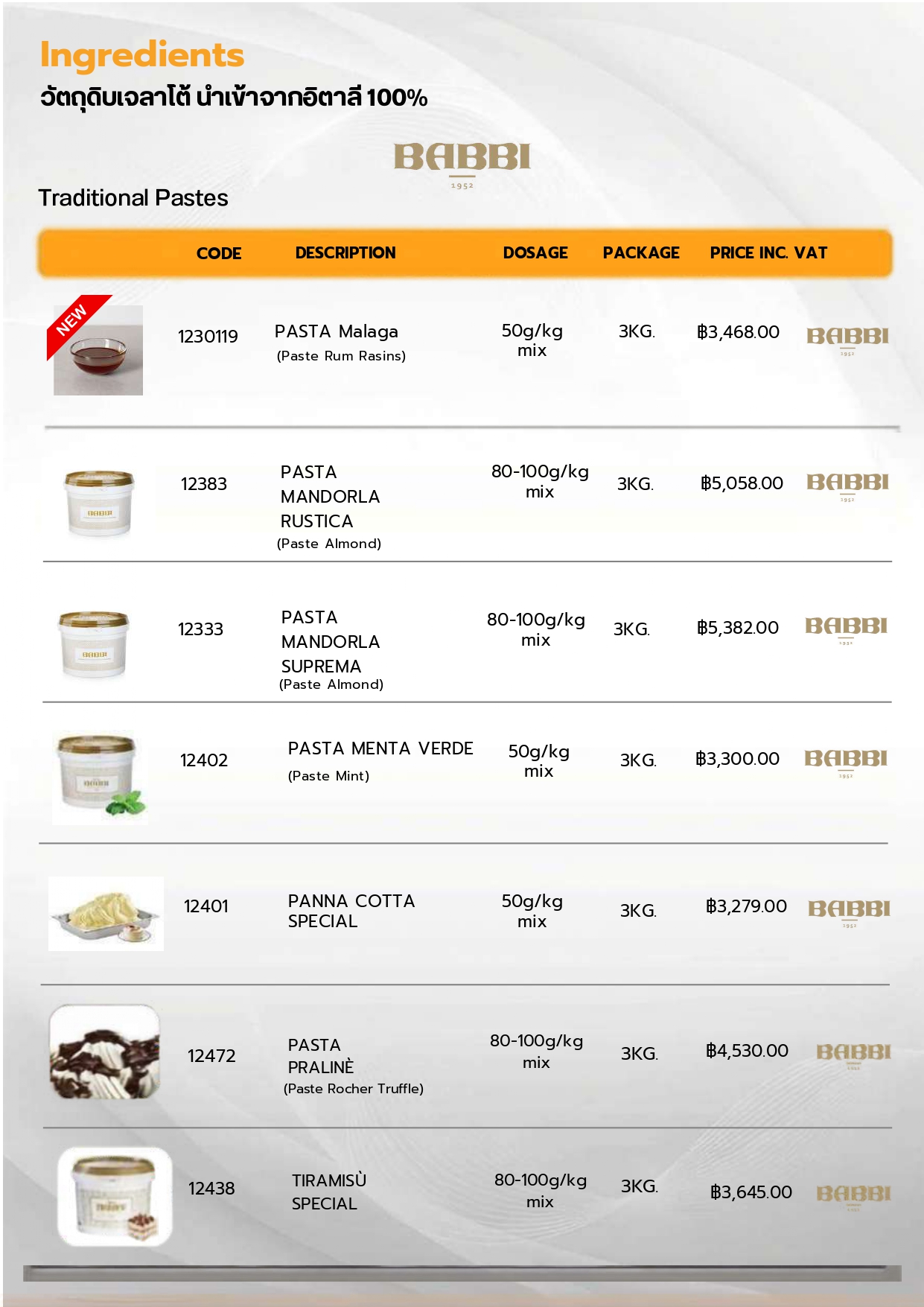Image resolution: width=924 pixels, height=1307 pixels.
Task: Click the BABBI logo in the Menta Verde row
Action: [845, 763]
